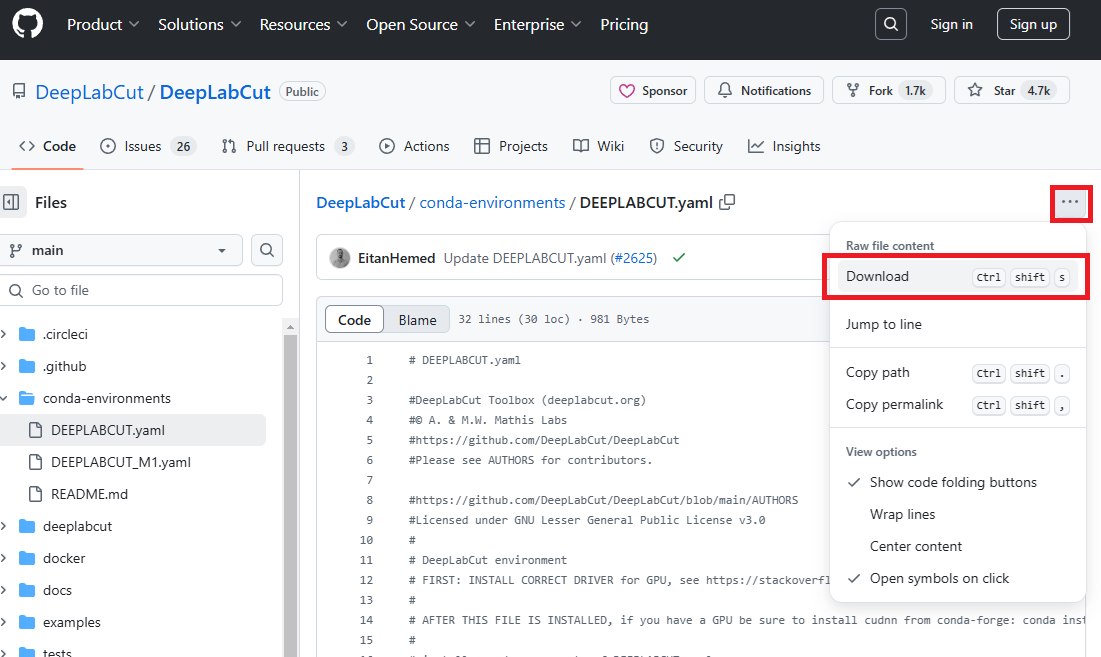Open the search magnifier in header
1101x657 pixels.
[890, 24]
